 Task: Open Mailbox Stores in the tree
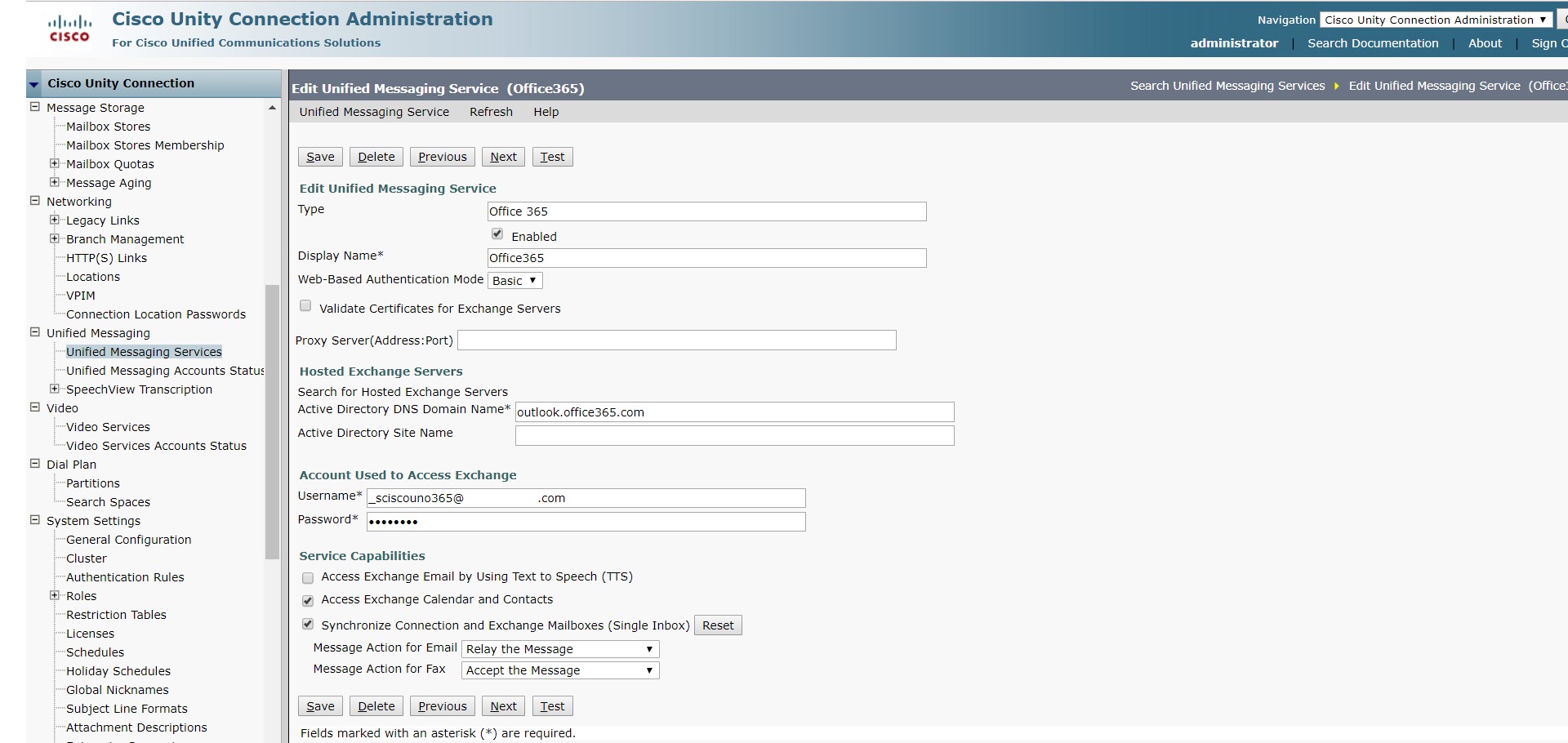109,127
